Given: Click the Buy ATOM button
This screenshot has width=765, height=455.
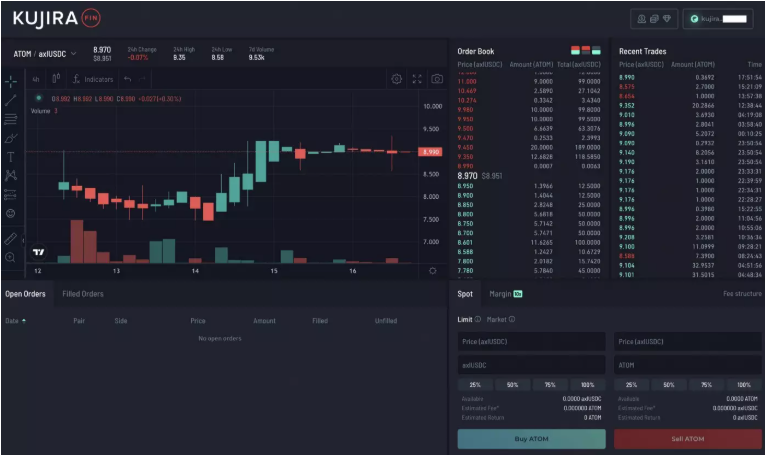Looking at the screenshot, I should [531, 438].
